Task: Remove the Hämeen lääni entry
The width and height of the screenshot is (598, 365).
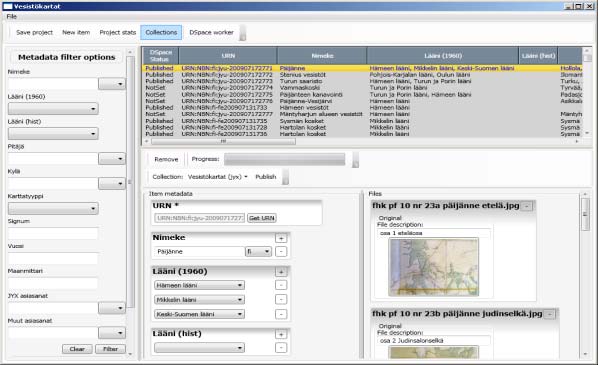Action: click(x=281, y=285)
